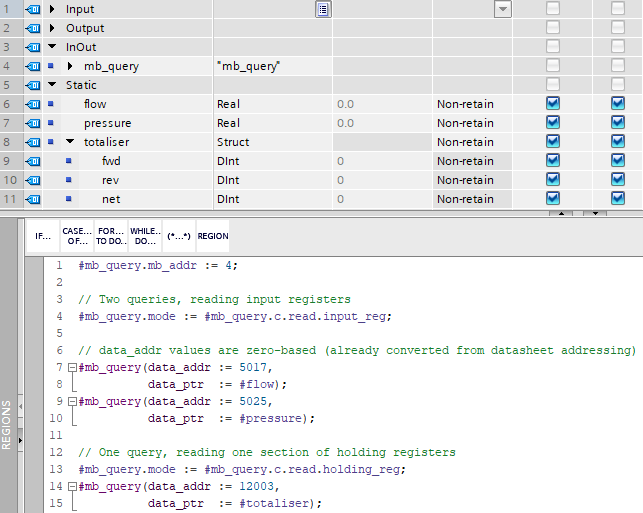Uncheck the left checkbox in the pressure row
Screen dimensions: 643x513
click(x=553, y=122)
